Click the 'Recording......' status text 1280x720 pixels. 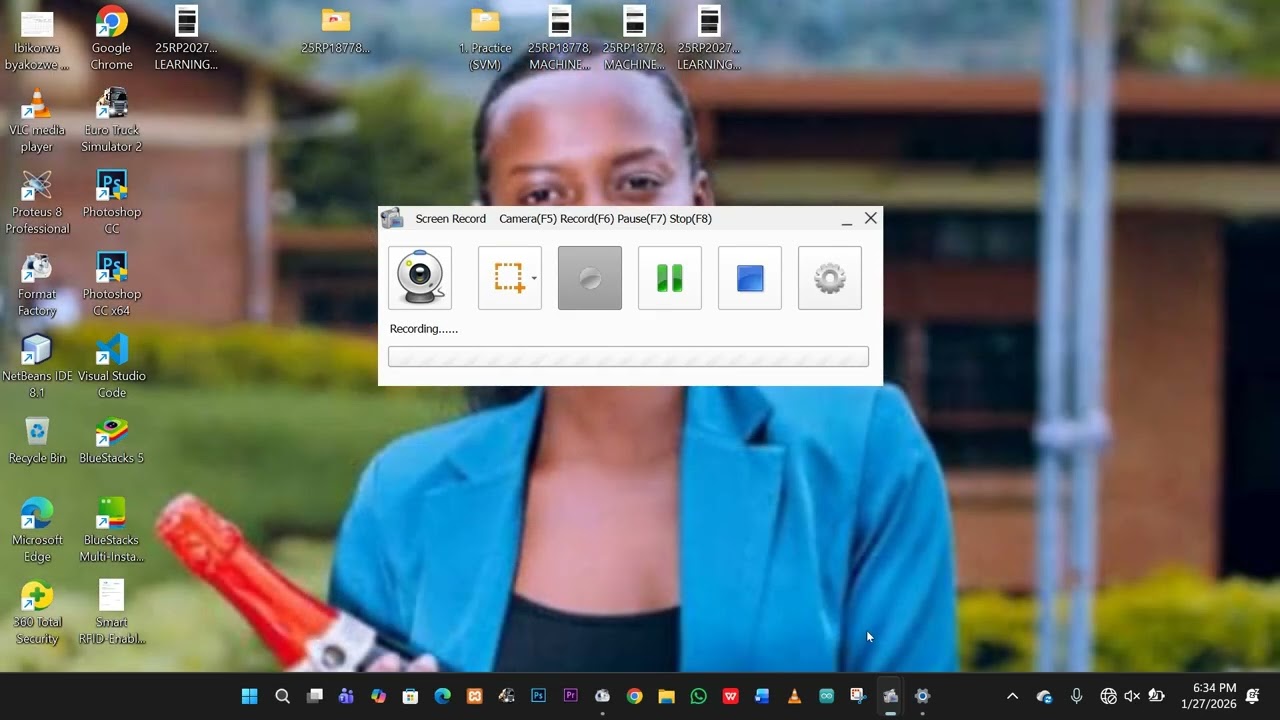point(424,329)
